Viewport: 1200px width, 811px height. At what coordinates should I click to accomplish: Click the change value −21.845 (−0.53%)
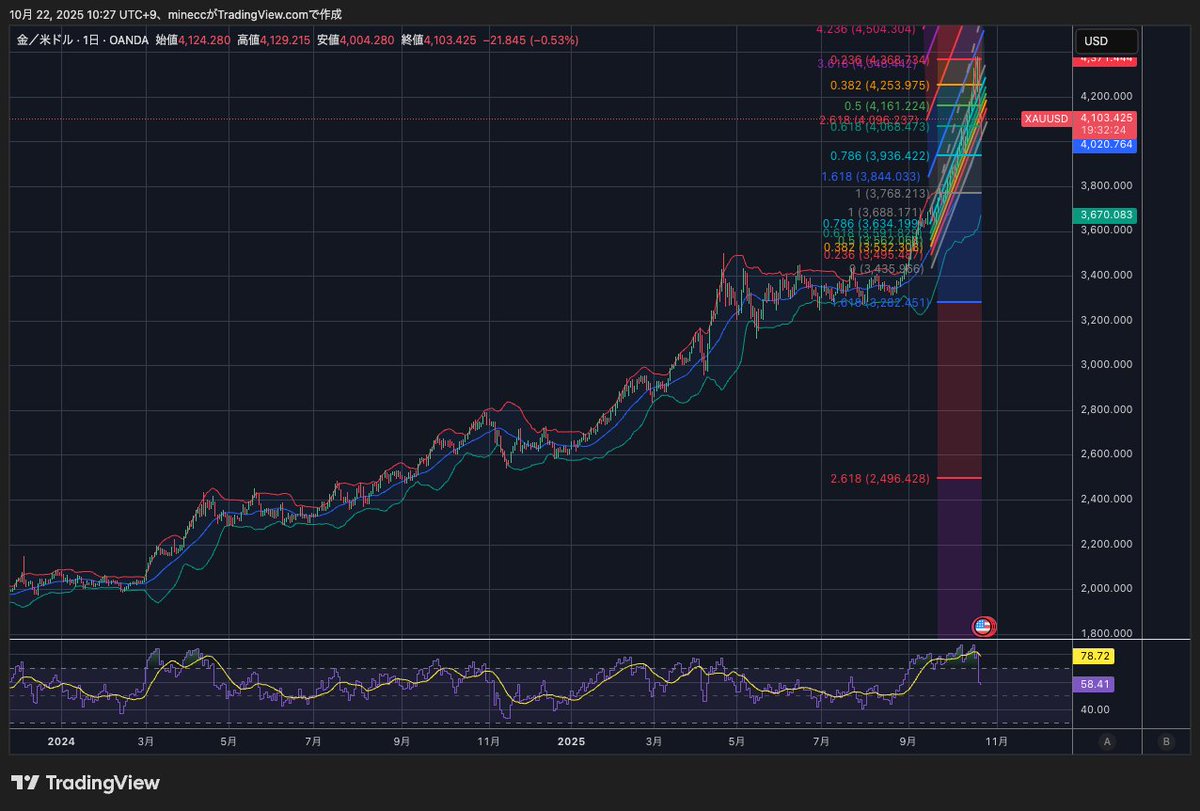coord(530,40)
